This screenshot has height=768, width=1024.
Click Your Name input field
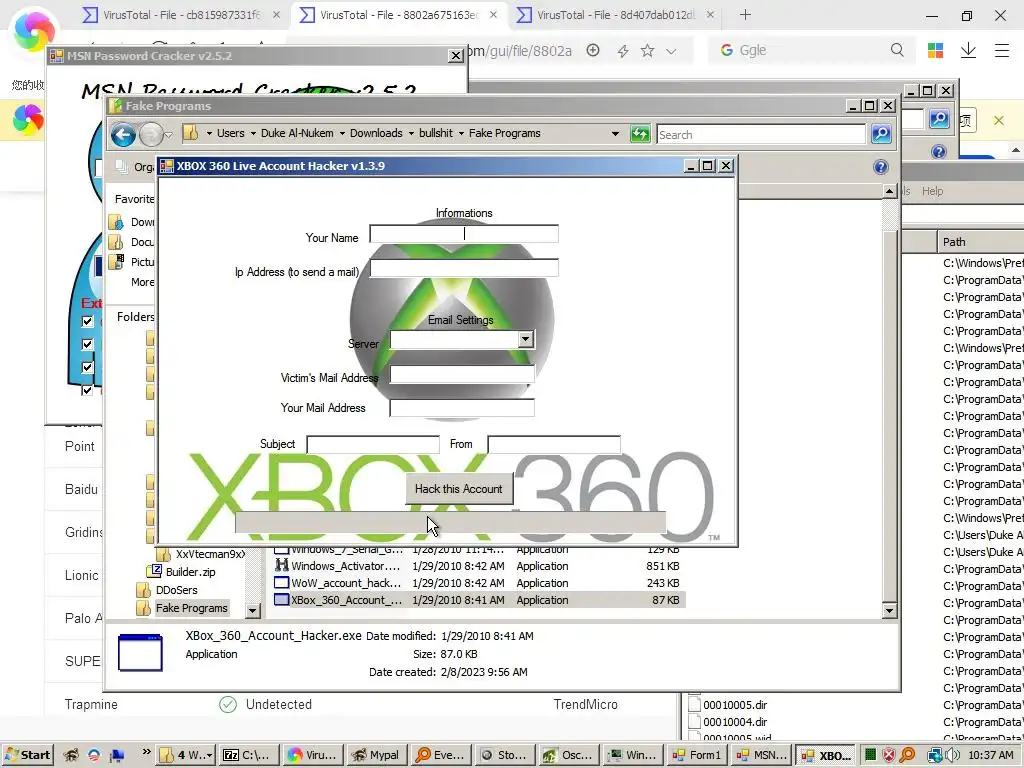point(464,234)
